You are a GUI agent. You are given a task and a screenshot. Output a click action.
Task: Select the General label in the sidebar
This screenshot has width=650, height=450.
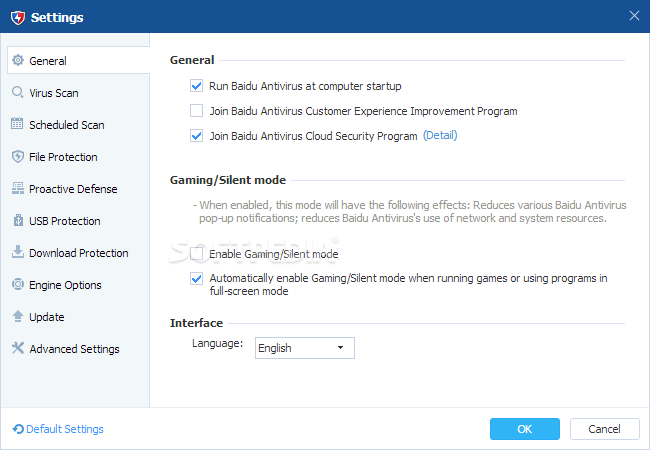coord(48,61)
